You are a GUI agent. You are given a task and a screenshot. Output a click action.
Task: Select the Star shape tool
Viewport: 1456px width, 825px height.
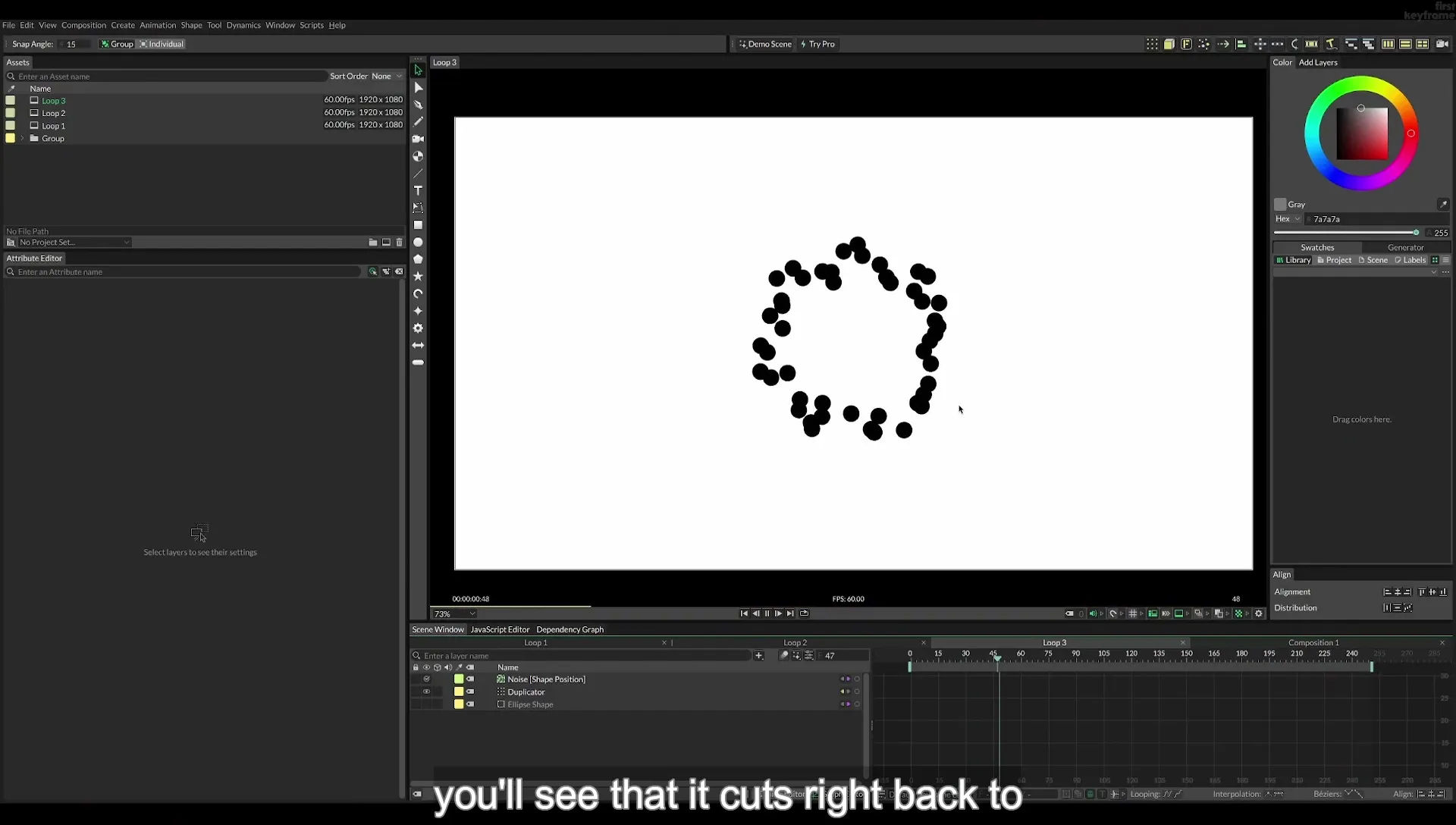pyautogui.click(x=418, y=276)
